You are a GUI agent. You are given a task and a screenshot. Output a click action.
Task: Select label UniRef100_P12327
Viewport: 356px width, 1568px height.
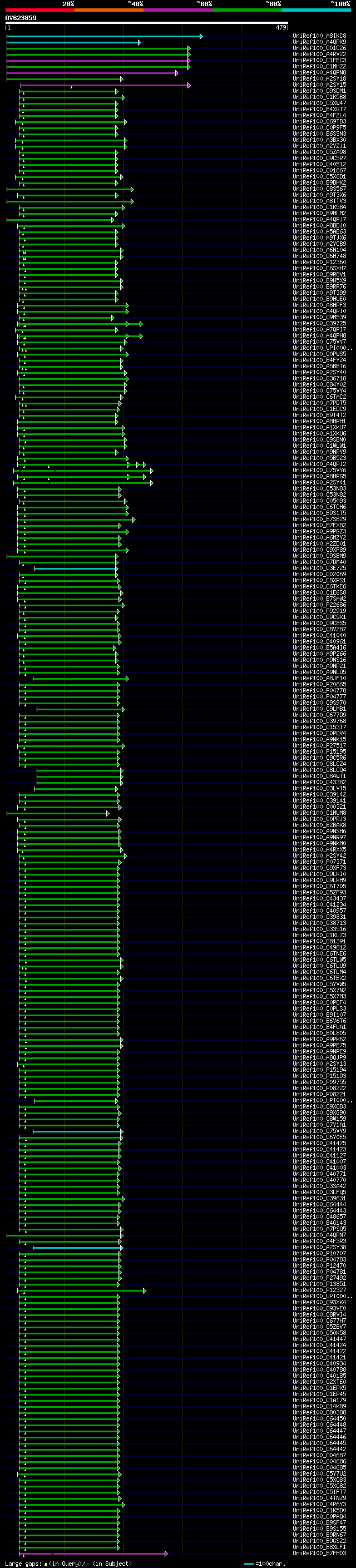(319, 1290)
